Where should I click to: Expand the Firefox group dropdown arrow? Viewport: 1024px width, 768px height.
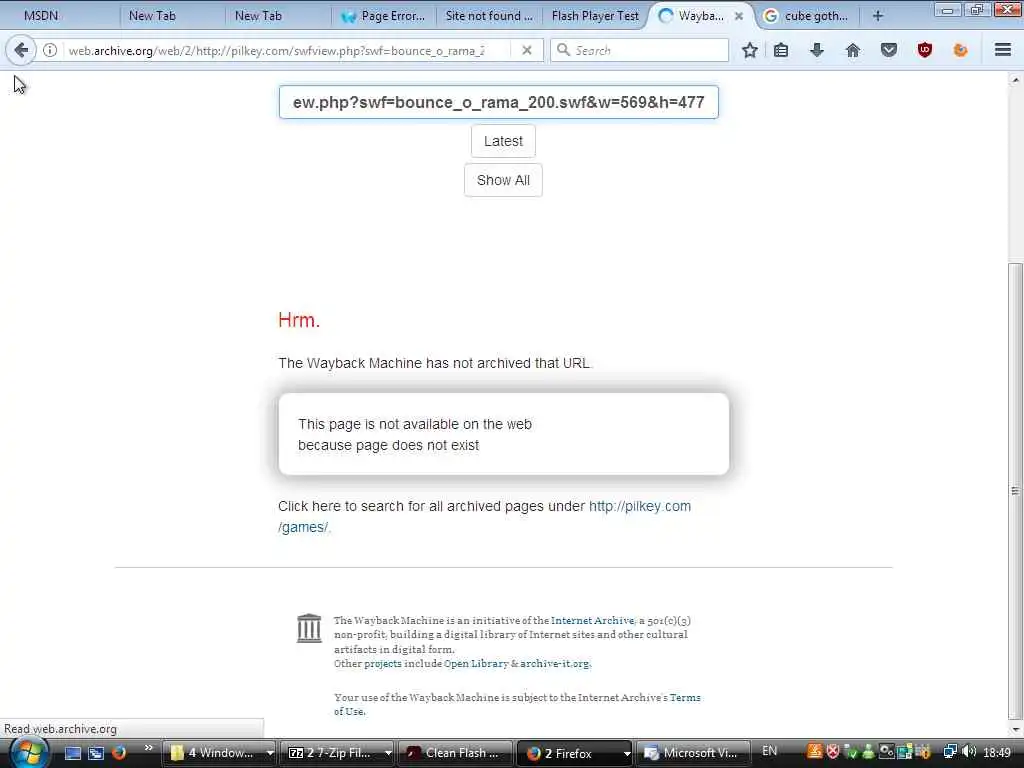626,753
